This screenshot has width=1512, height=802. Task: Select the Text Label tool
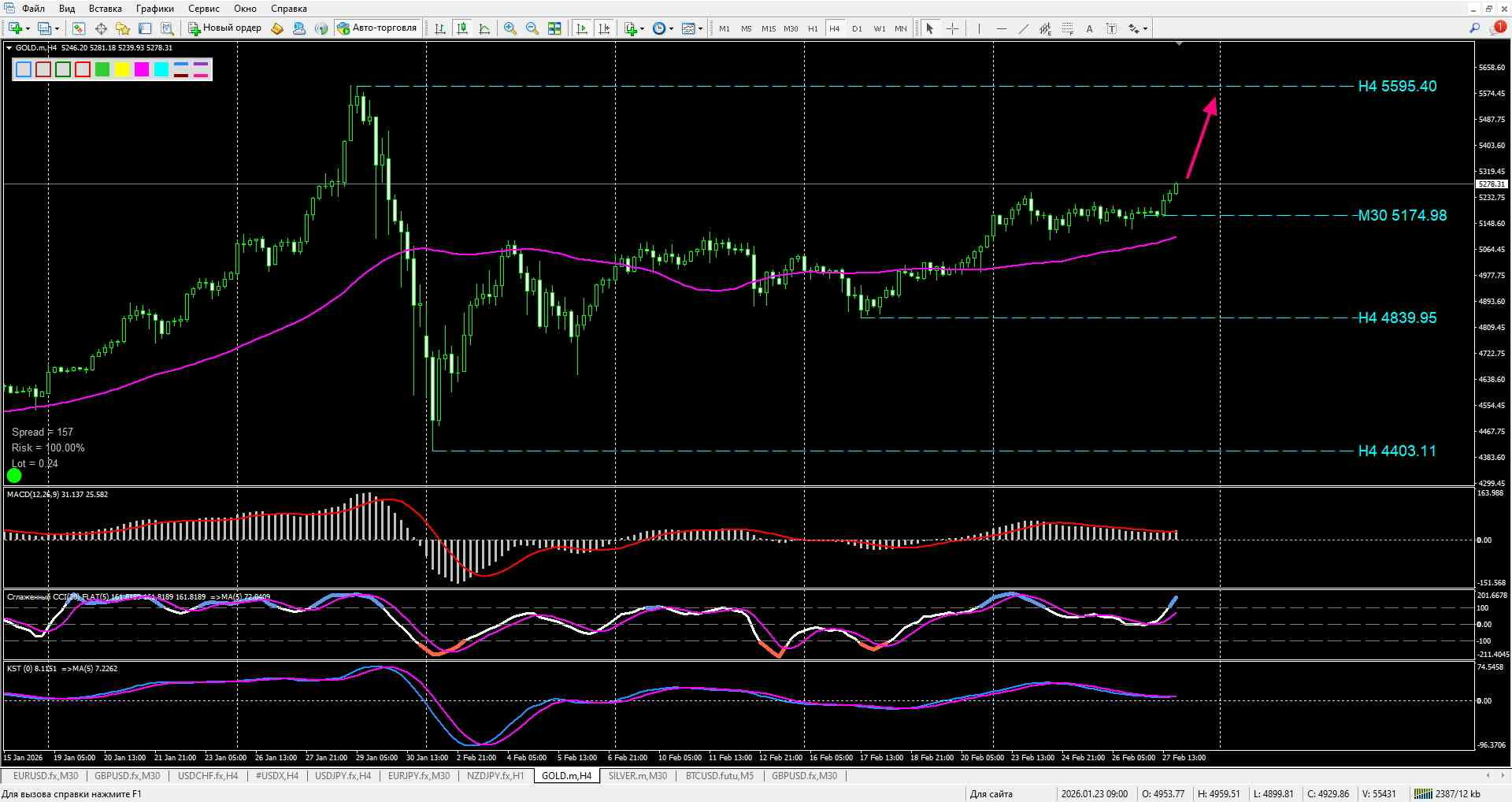tap(1111, 28)
